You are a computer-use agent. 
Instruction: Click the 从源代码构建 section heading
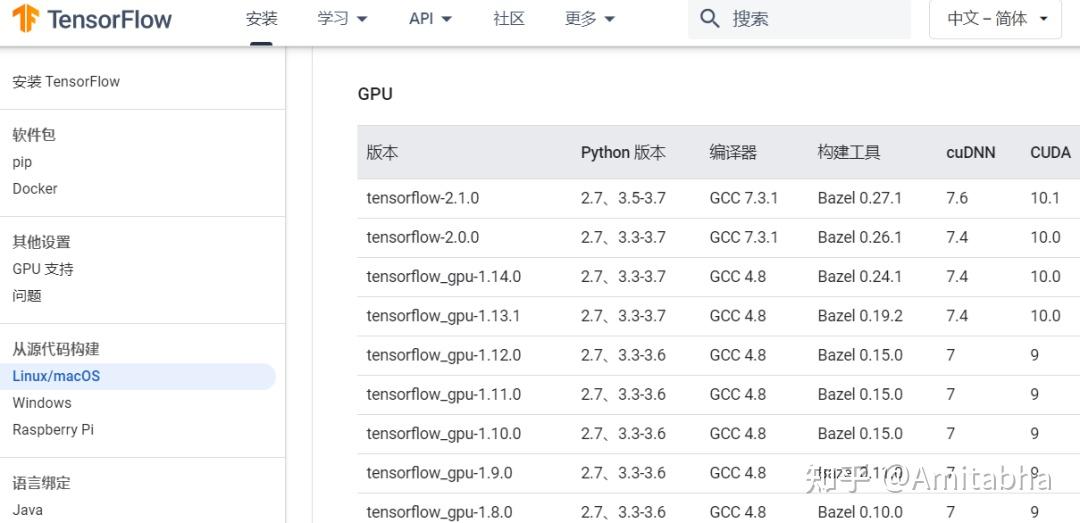tap(56, 349)
